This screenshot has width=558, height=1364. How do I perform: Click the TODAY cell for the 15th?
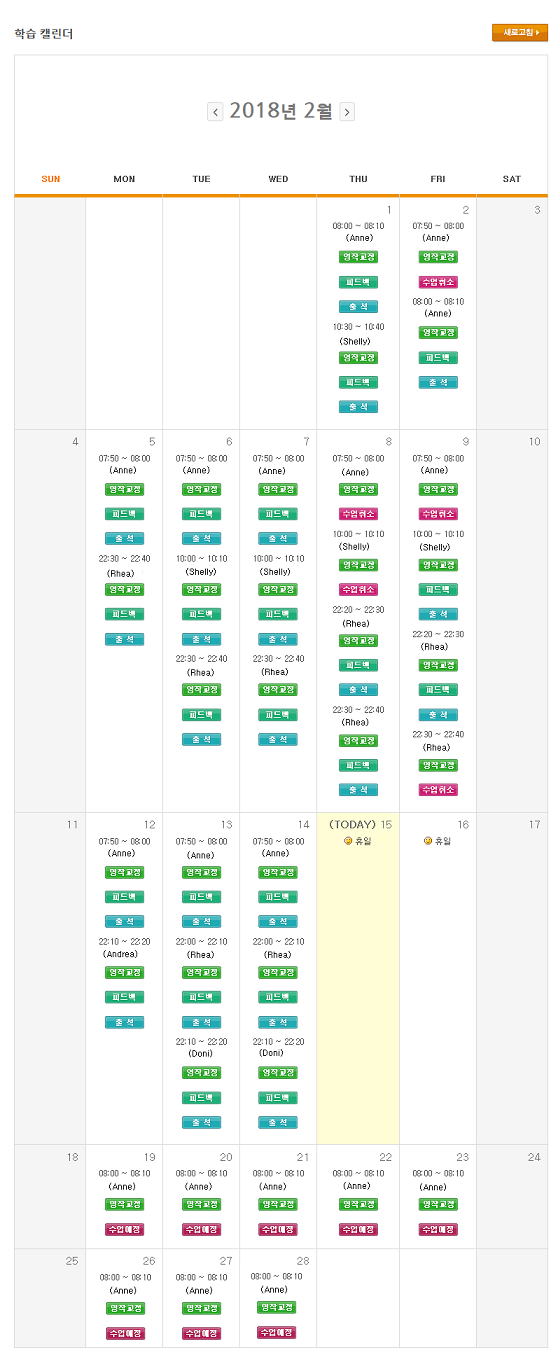tap(358, 978)
